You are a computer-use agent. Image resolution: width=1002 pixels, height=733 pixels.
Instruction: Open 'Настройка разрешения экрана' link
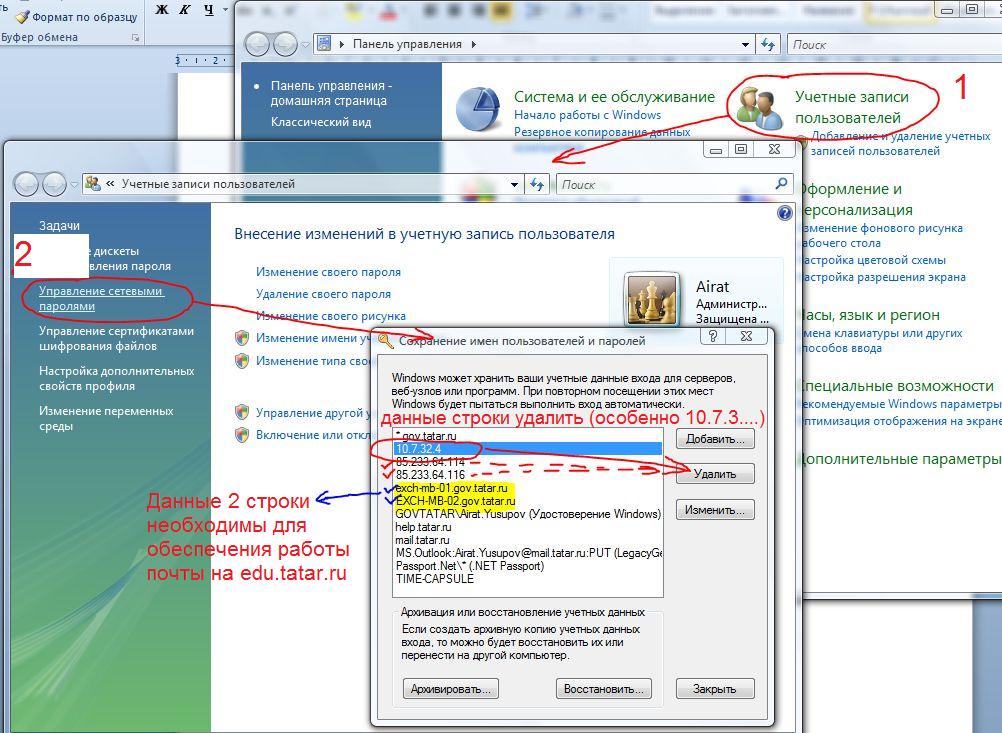pyautogui.click(x=882, y=277)
